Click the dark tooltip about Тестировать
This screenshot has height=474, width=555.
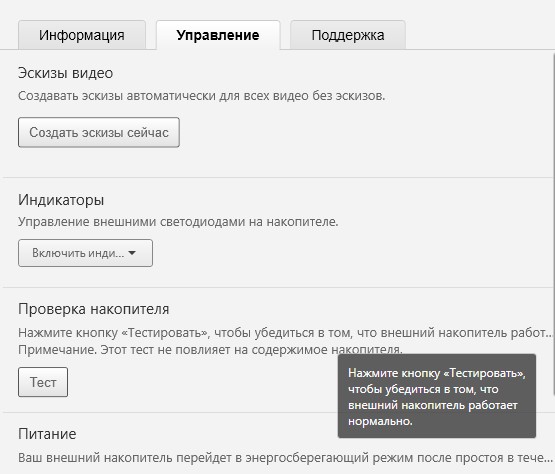click(437, 396)
